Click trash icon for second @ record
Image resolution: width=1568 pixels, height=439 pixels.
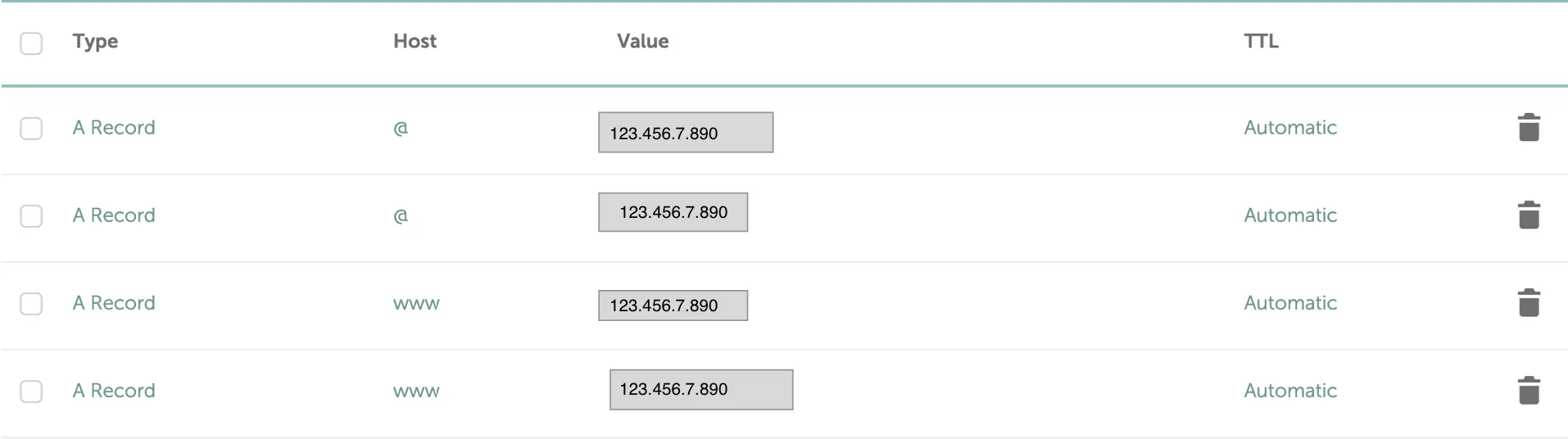click(x=1529, y=215)
